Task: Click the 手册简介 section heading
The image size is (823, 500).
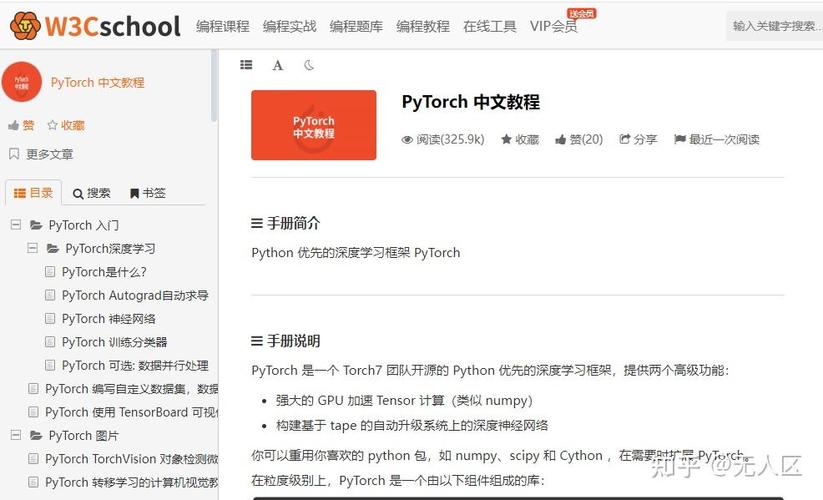Action: tap(285, 224)
